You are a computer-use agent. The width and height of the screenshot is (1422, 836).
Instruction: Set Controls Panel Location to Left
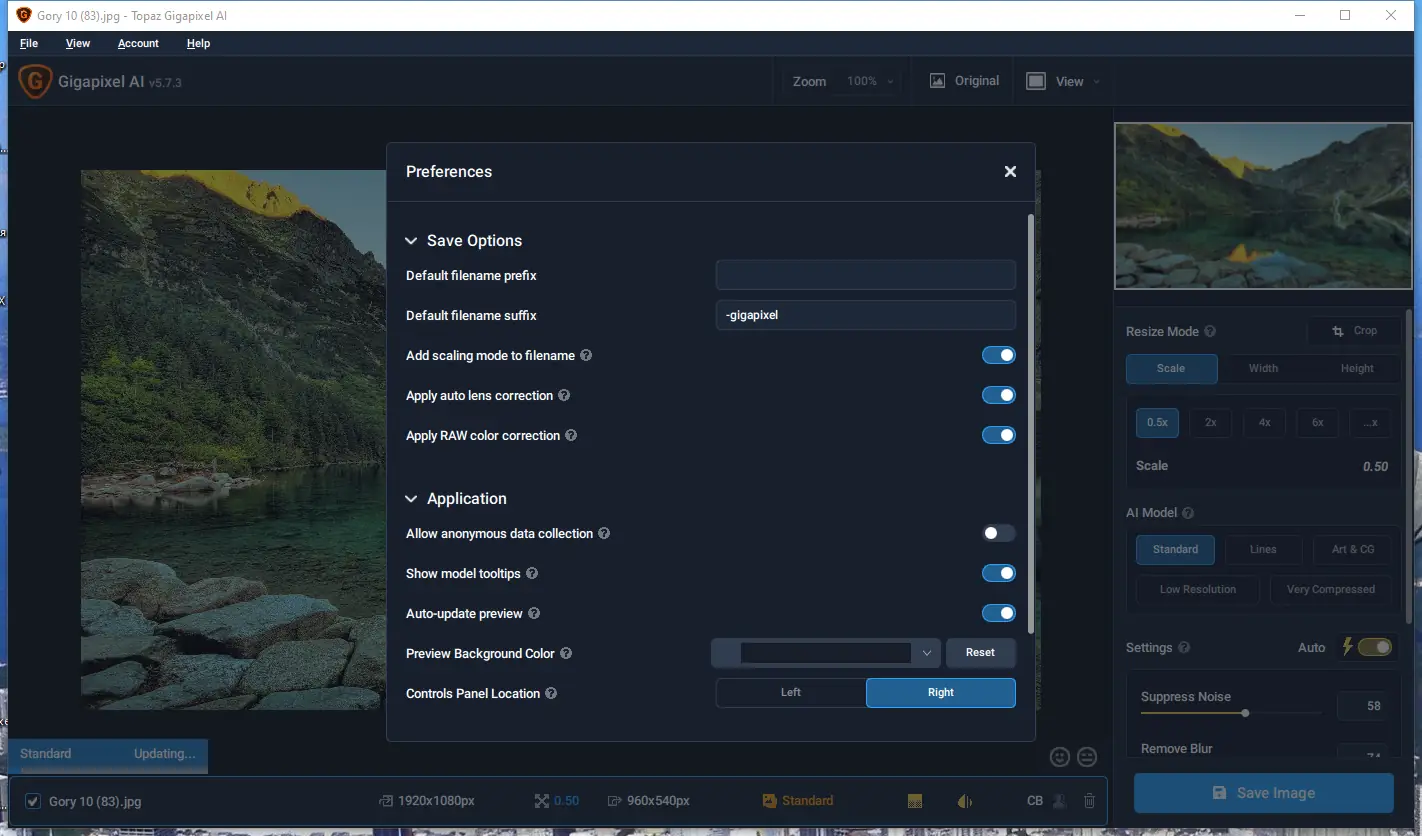pyautogui.click(x=791, y=693)
